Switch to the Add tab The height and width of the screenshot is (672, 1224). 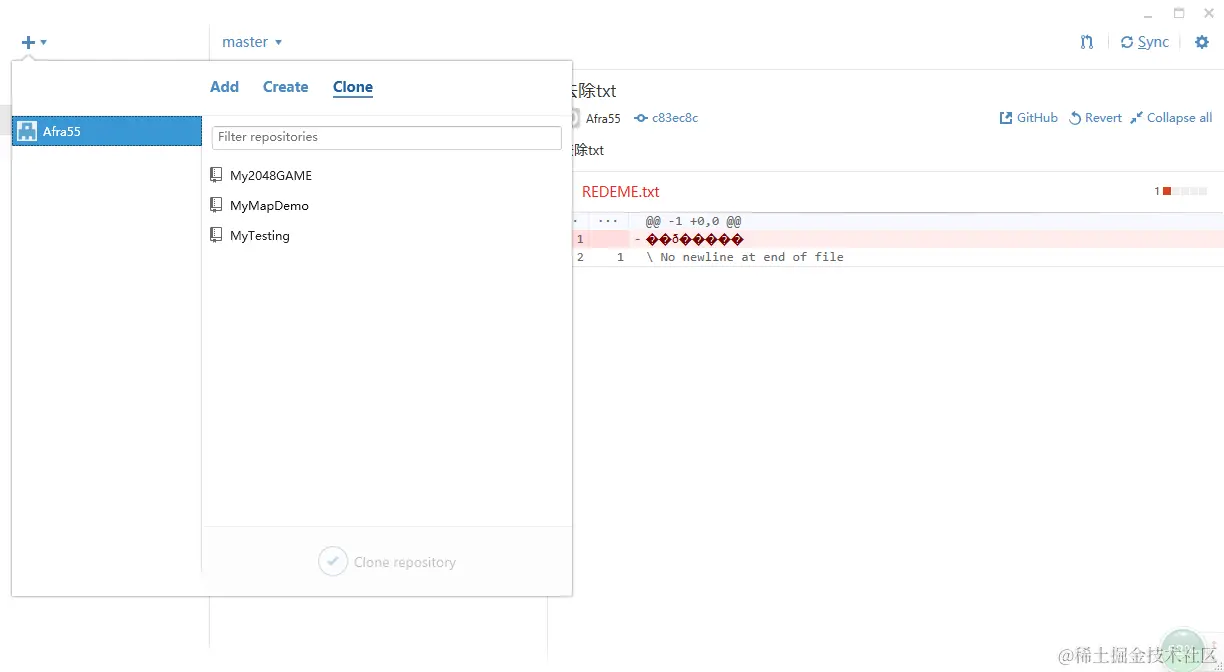[224, 87]
